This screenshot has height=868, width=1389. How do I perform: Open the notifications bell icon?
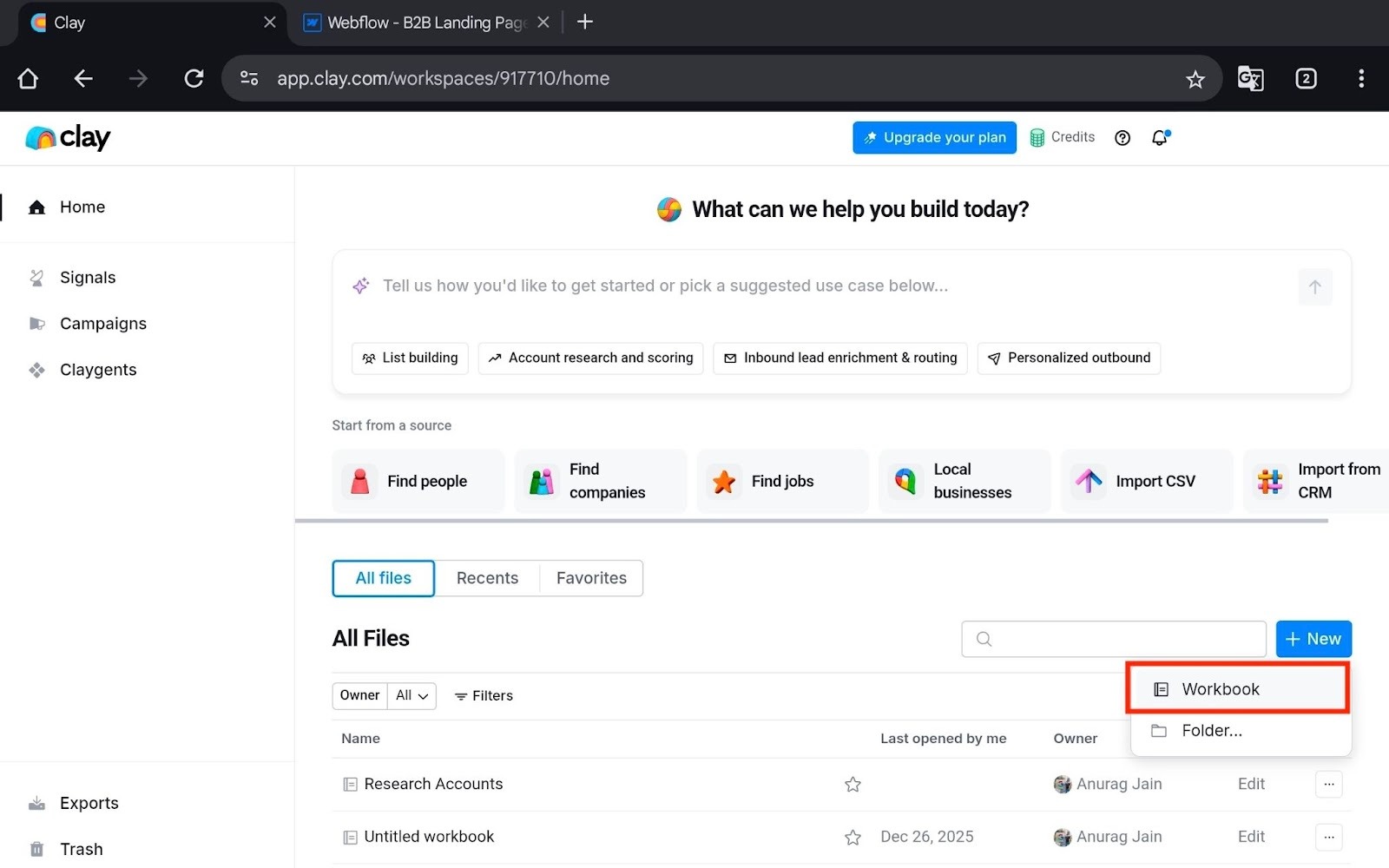pyautogui.click(x=1161, y=137)
